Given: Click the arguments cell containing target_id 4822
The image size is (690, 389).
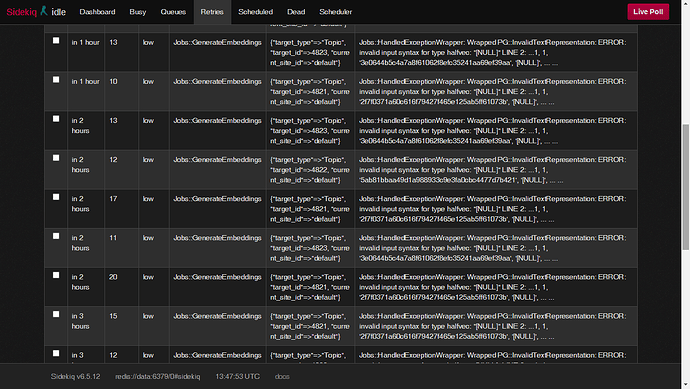Looking at the screenshot, I should [x=310, y=170].
